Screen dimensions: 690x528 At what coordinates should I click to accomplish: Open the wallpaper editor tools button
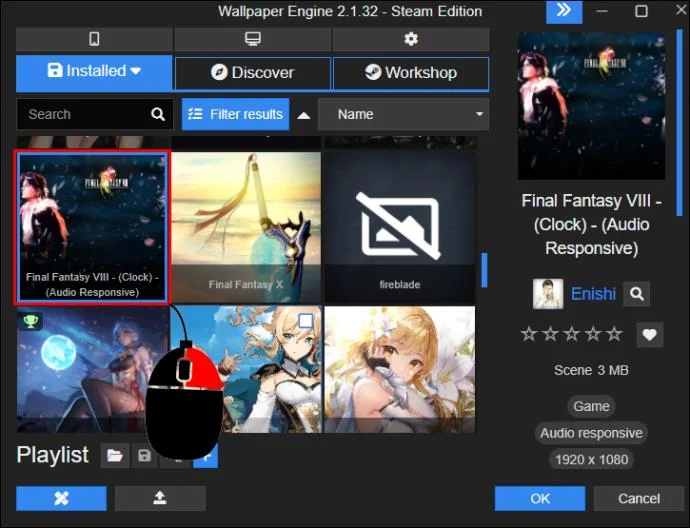point(61,499)
